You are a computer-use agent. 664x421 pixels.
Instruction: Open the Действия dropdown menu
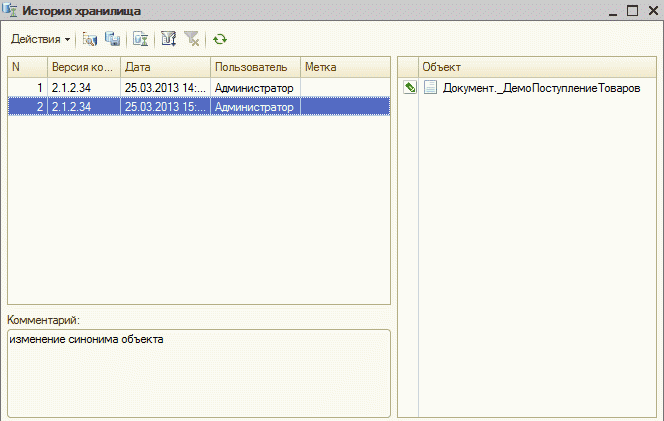[x=40, y=40]
